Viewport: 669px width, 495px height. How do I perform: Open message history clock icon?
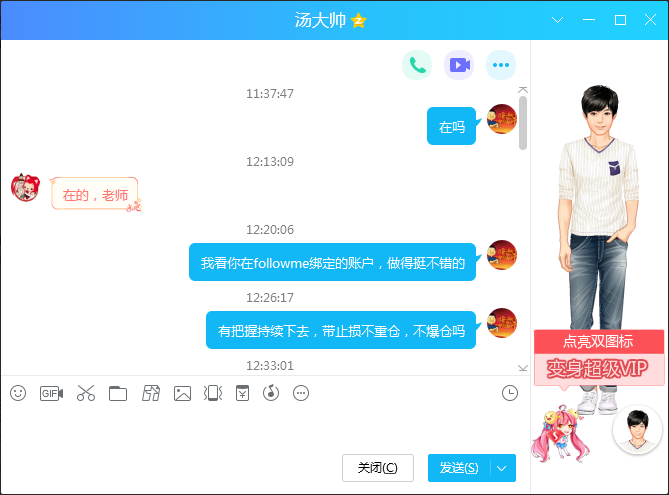point(510,393)
